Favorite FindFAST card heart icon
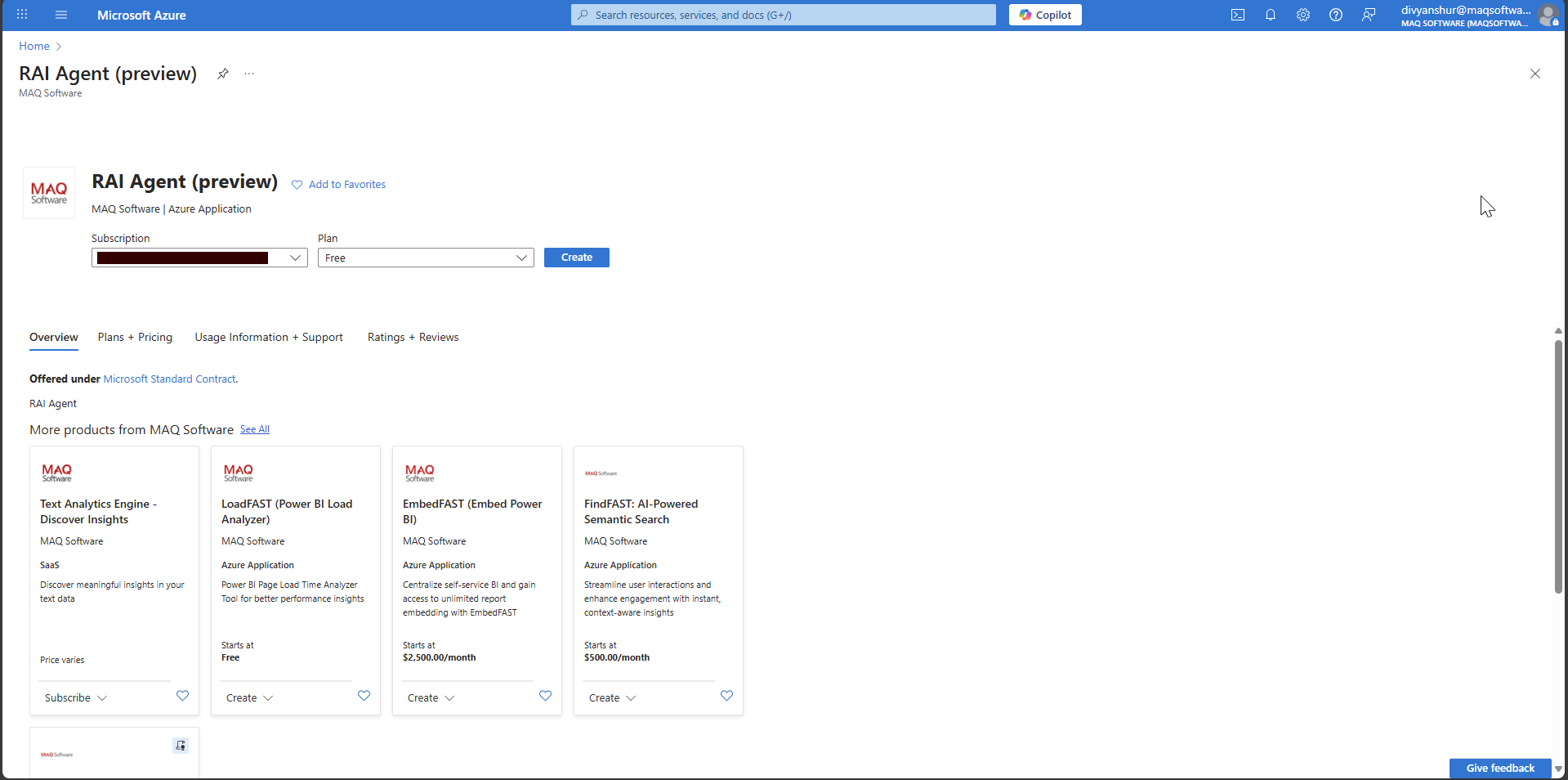 (726, 696)
